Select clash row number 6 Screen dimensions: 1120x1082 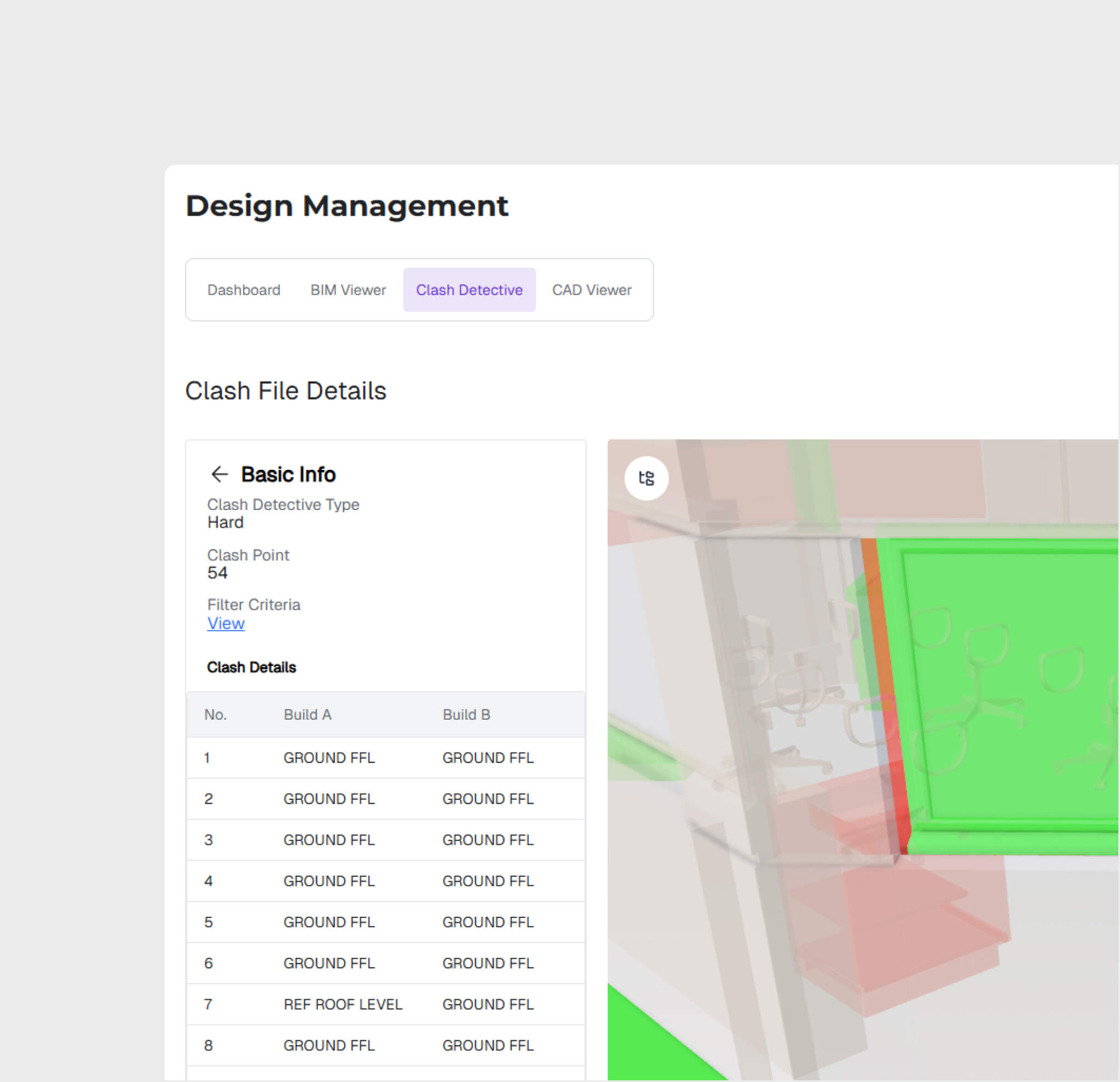click(385, 964)
